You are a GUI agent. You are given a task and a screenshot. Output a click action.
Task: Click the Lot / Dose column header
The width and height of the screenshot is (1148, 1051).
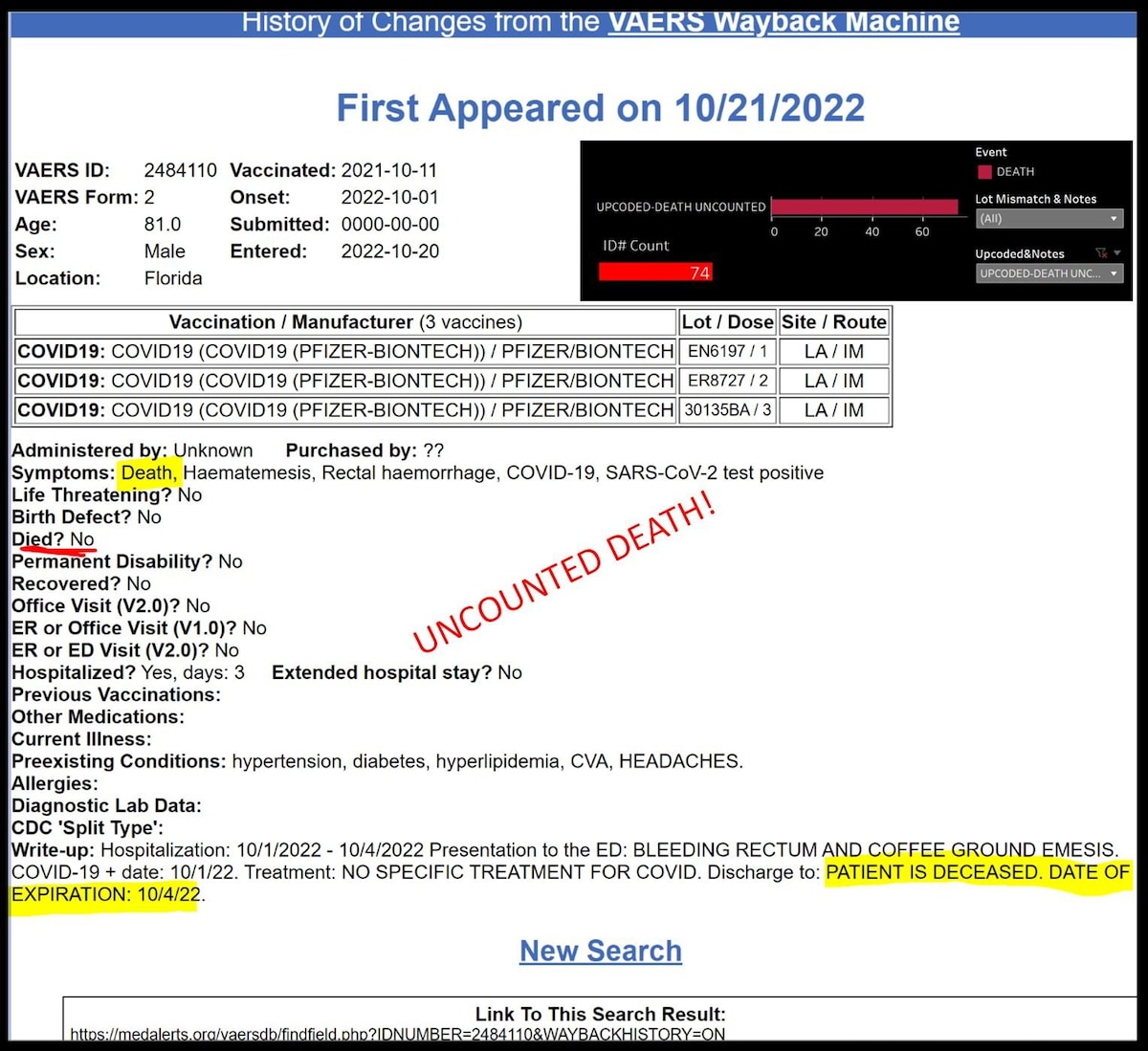727,322
